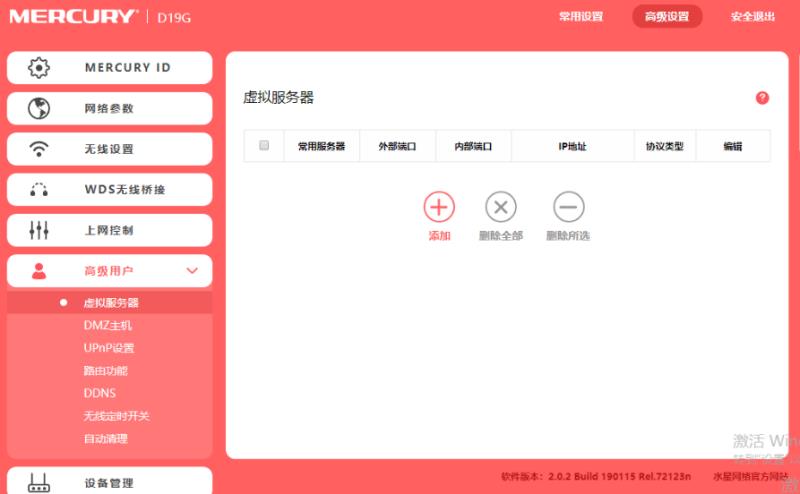Click 安全退出 to log out
The width and height of the screenshot is (800, 494).
coord(753,16)
